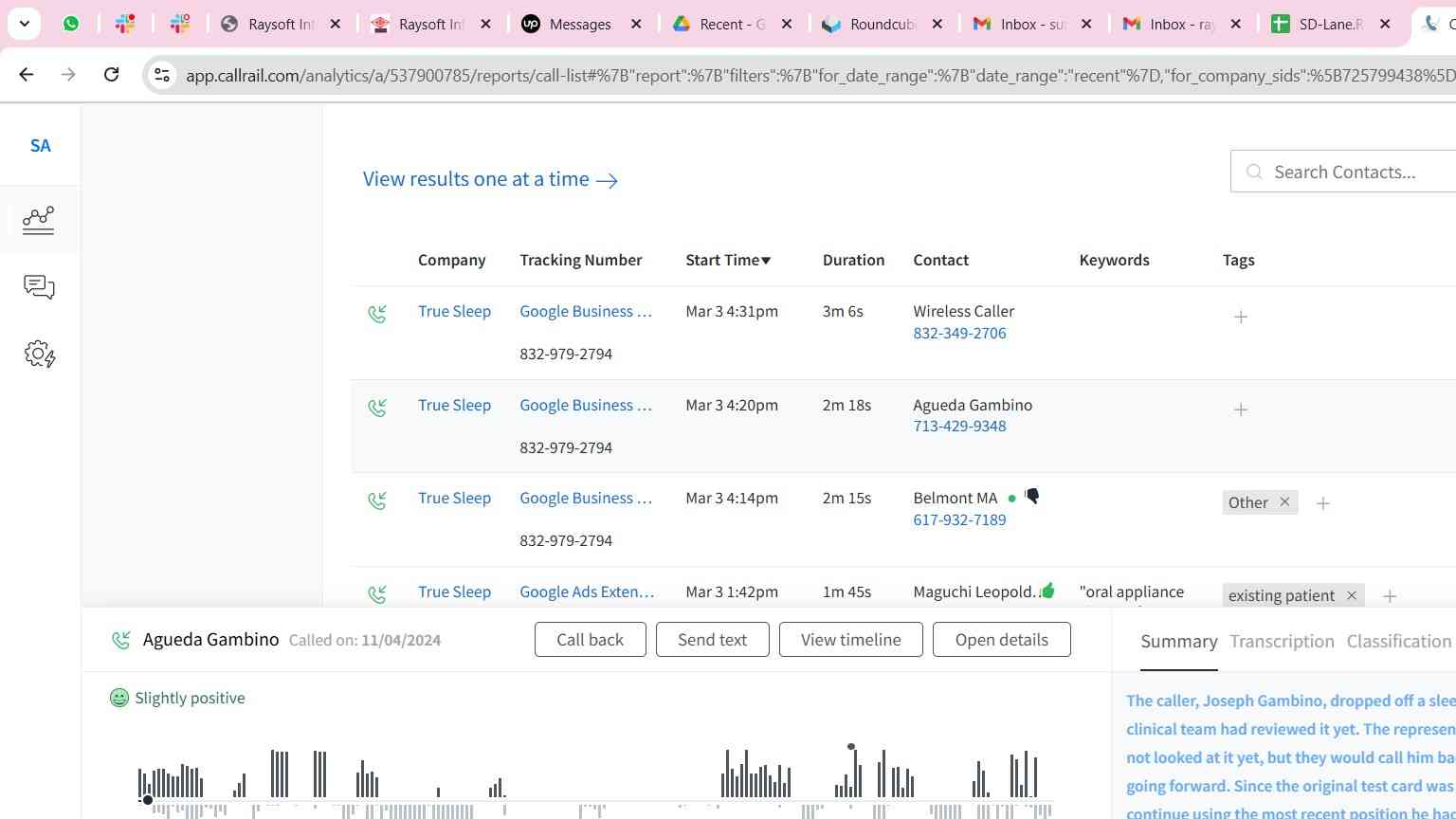The width and height of the screenshot is (1456, 819).
Task: Click the browser back arrow
Action: click(26, 74)
